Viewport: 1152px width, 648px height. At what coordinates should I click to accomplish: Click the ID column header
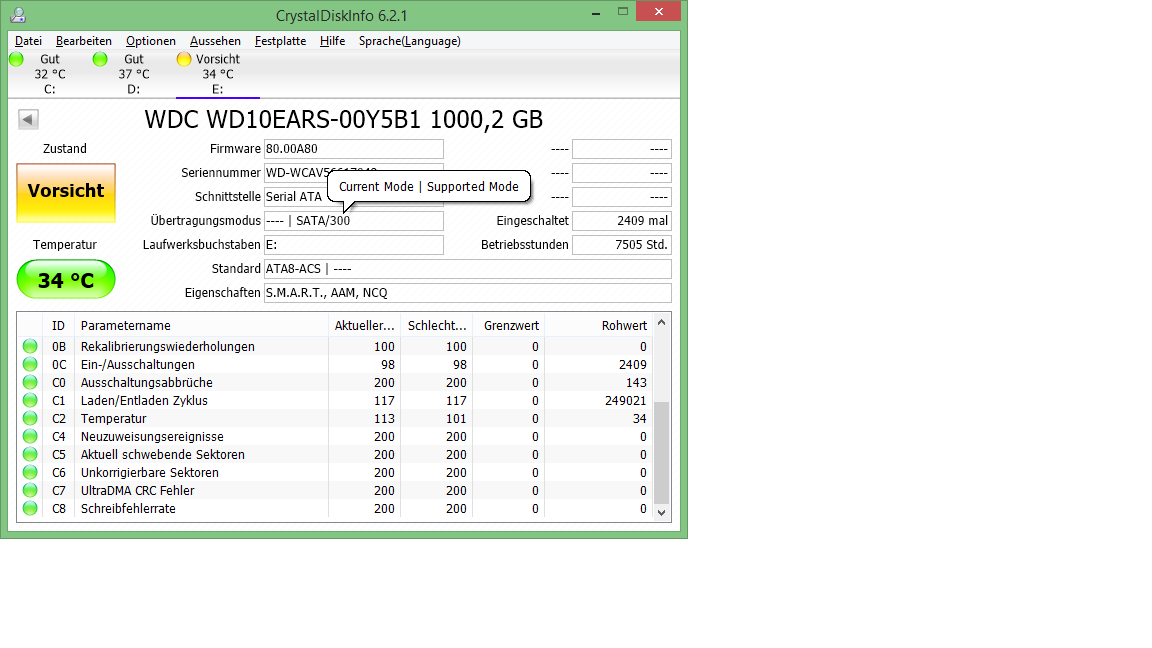click(x=59, y=325)
